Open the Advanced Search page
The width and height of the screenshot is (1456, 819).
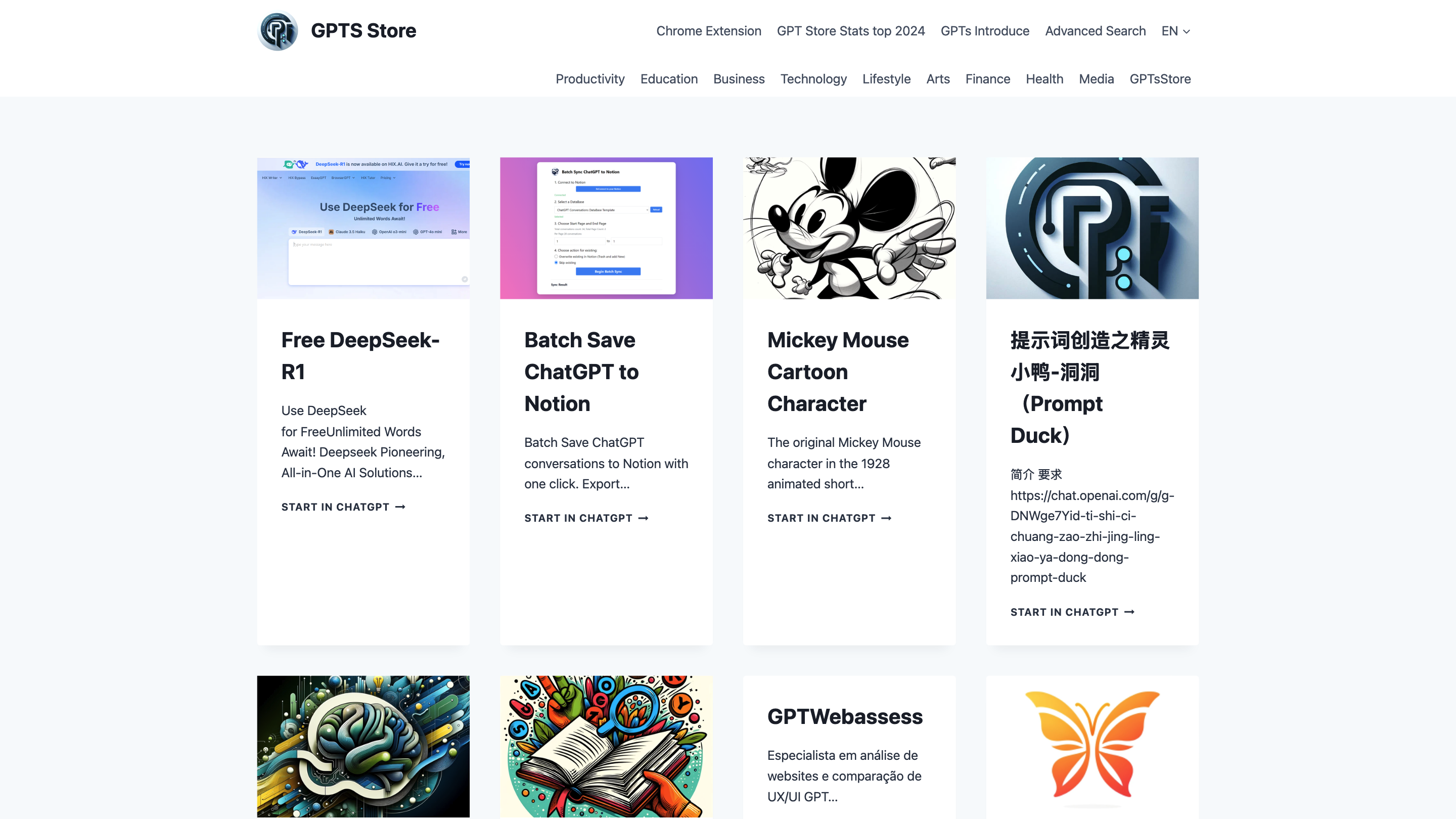coord(1095,31)
